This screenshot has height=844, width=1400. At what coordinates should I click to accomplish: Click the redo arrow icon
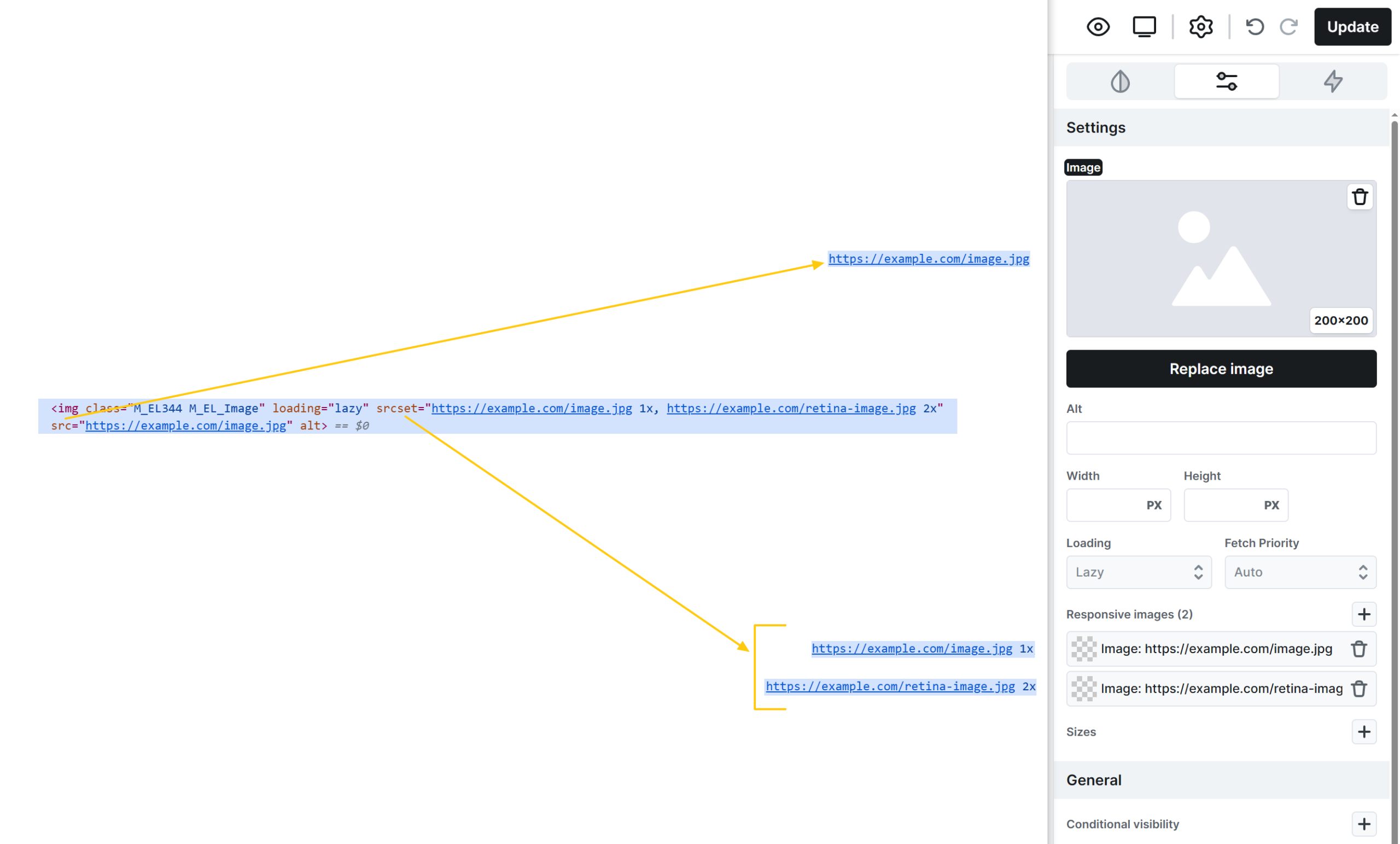point(1288,27)
